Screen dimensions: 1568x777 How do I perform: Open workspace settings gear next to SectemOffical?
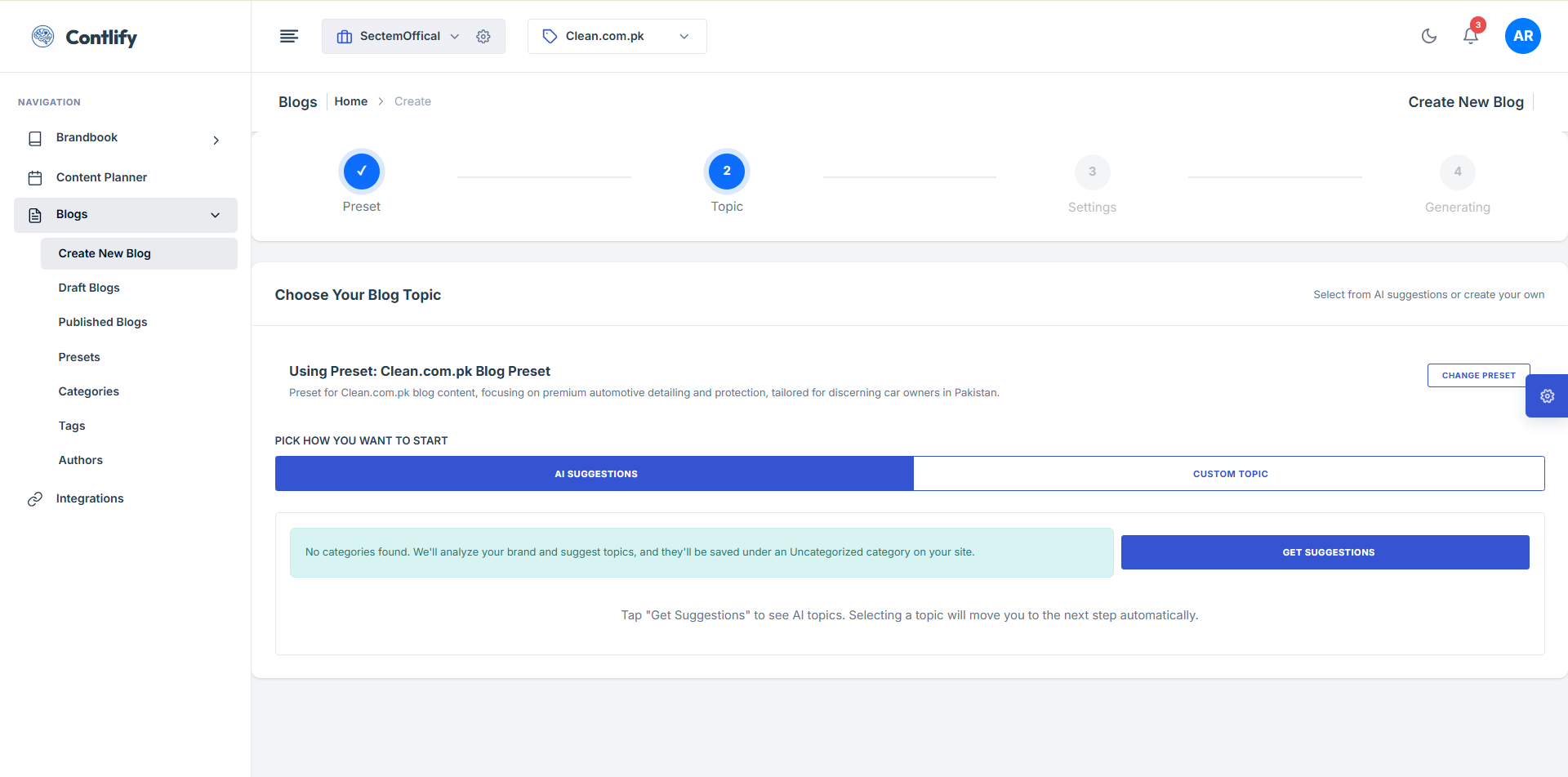click(483, 37)
